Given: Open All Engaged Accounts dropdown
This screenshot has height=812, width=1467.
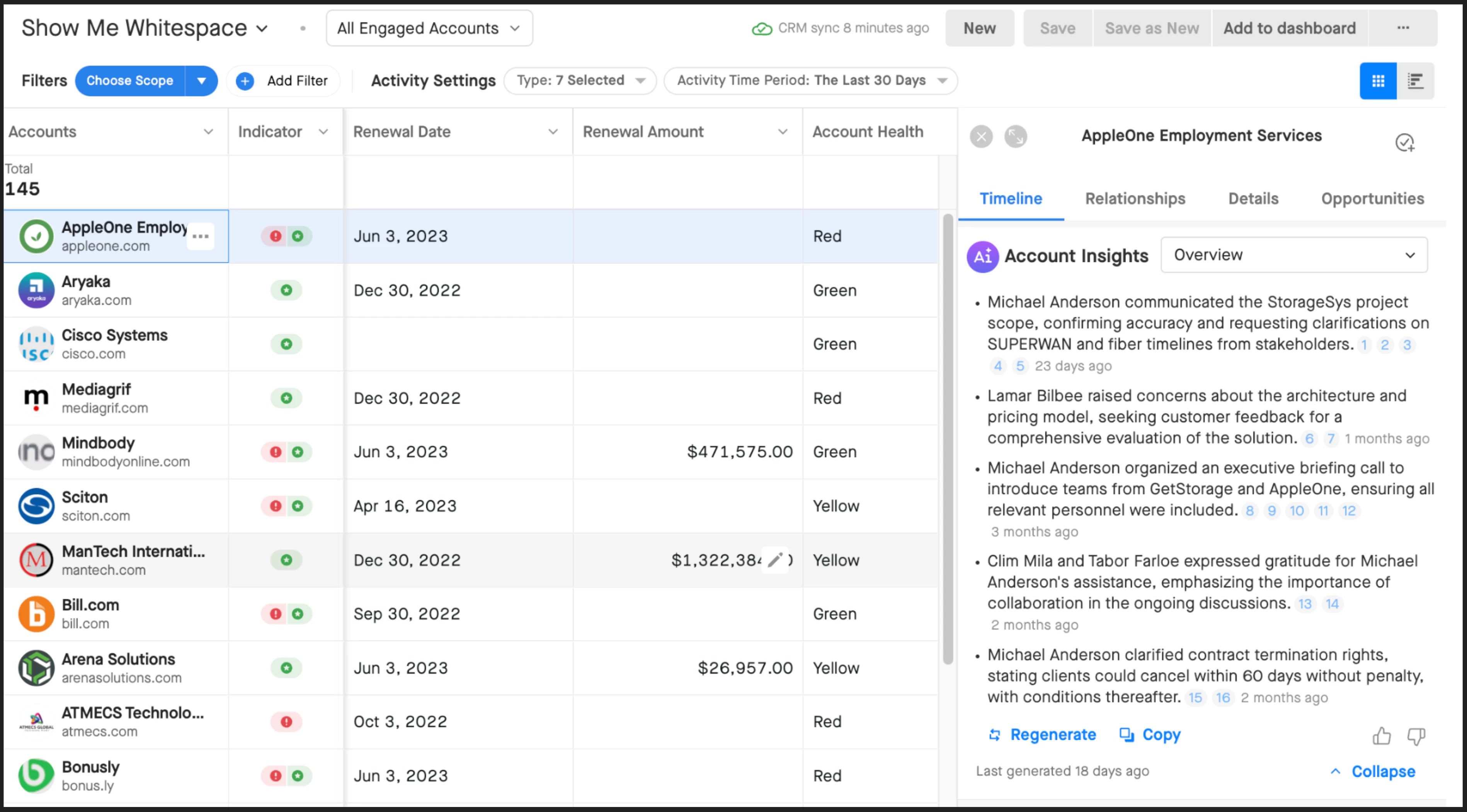Looking at the screenshot, I should (x=429, y=28).
